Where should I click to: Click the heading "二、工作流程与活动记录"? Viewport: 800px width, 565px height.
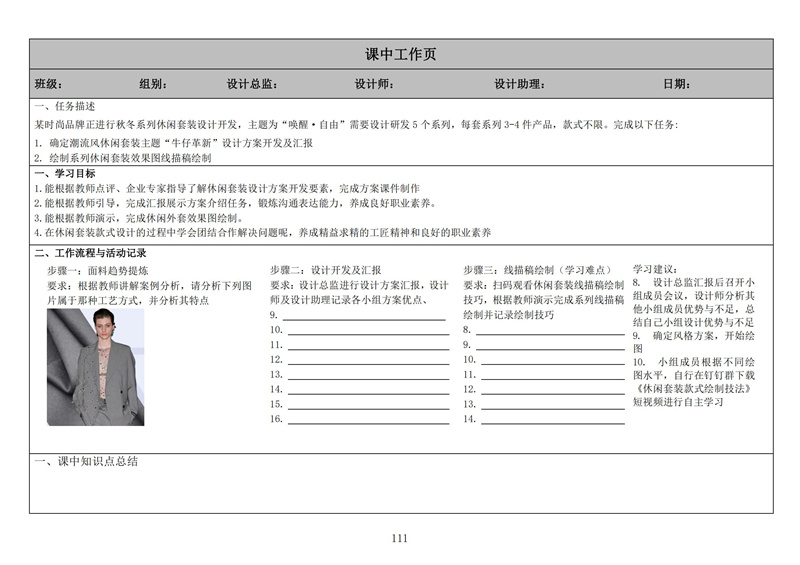(x=90, y=253)
